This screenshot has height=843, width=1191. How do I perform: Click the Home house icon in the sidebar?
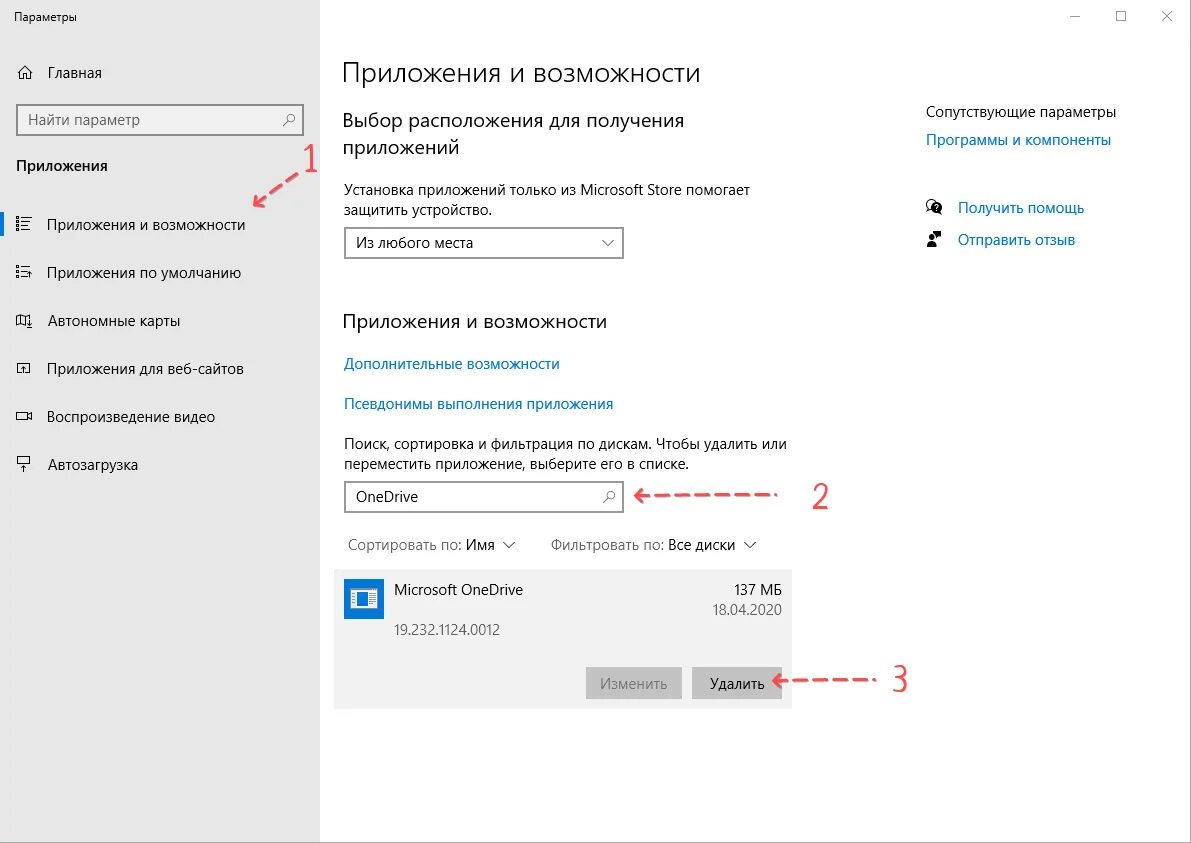(x=25, y=73)
